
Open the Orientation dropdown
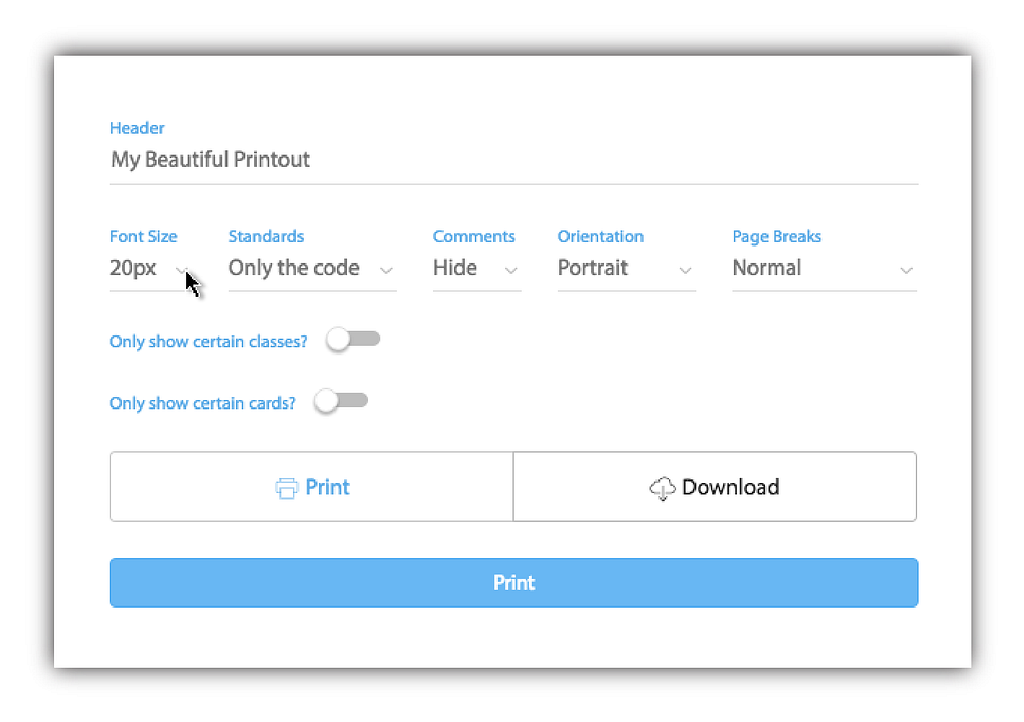tap(626, 268)
